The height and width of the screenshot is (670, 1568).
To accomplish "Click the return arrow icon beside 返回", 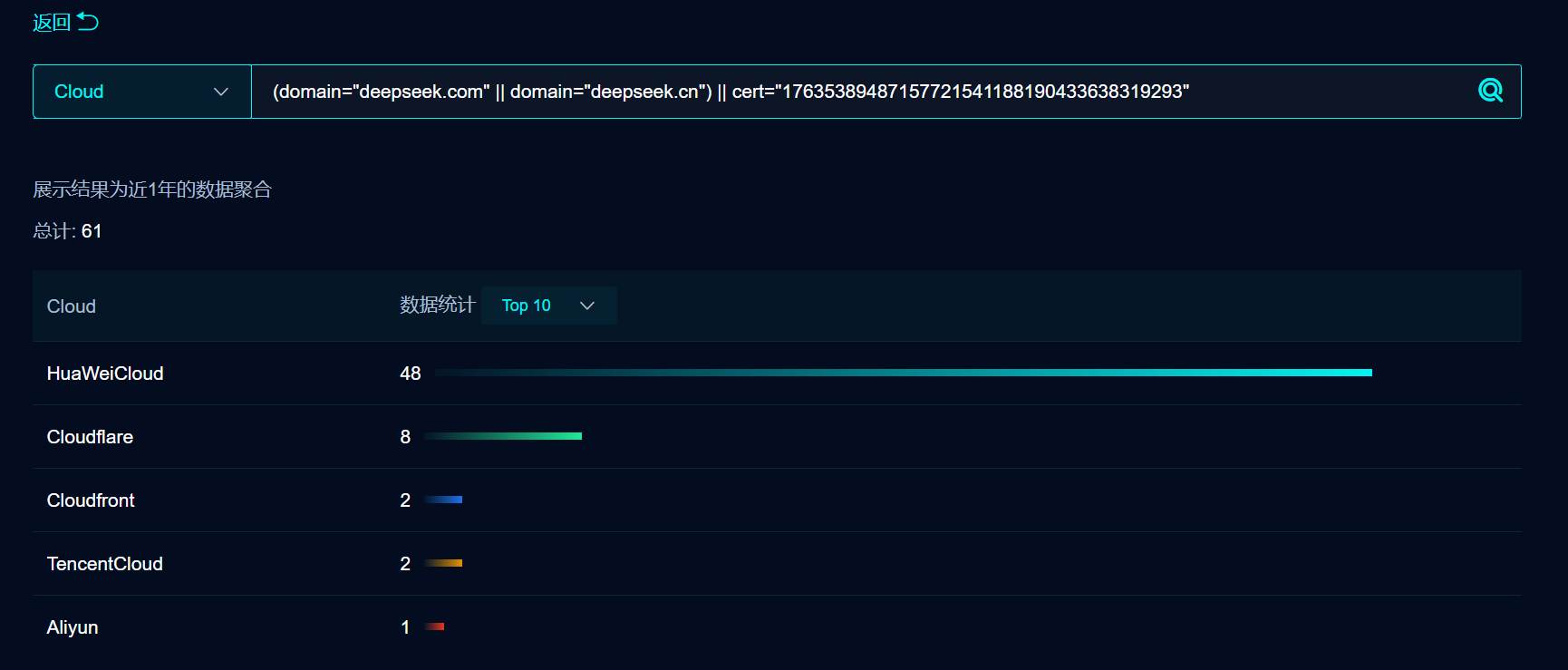I will 88,22.
